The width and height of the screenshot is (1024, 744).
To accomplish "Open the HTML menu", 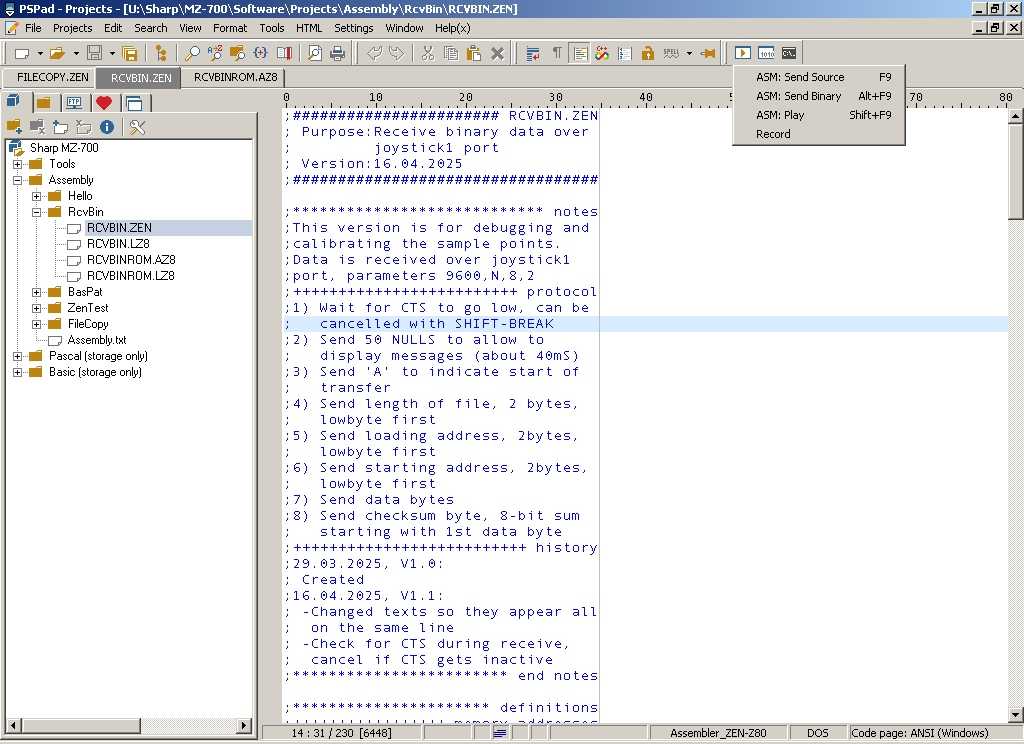I will (309, 28).
